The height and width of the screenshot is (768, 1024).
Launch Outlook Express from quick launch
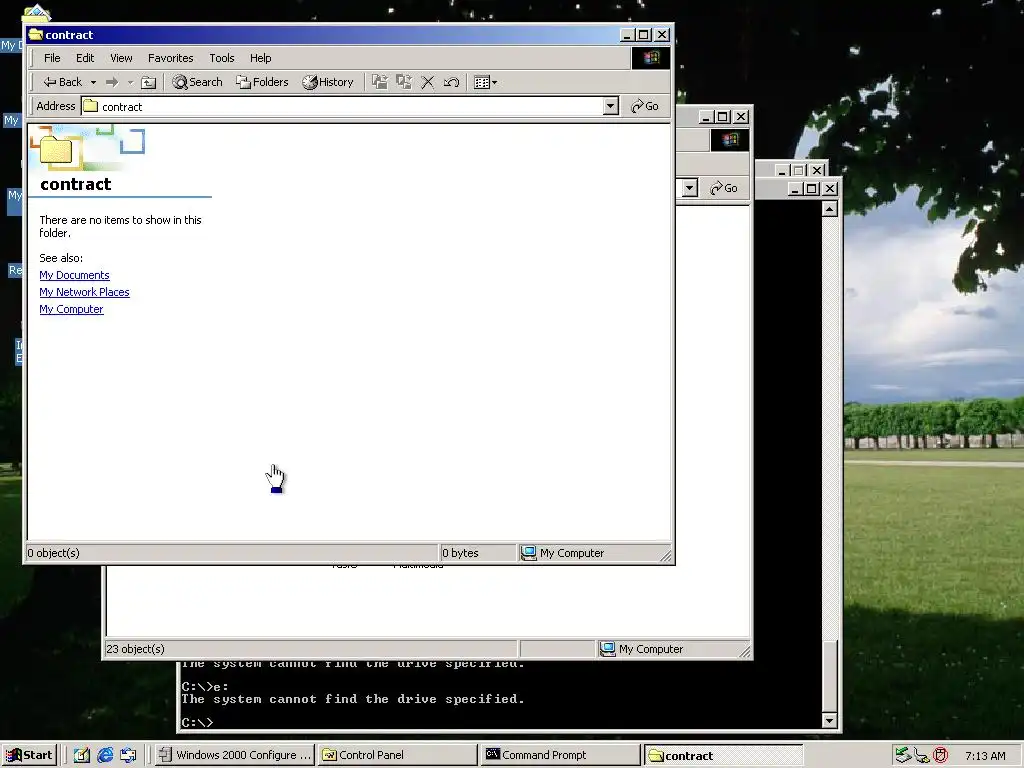point(128,755)
